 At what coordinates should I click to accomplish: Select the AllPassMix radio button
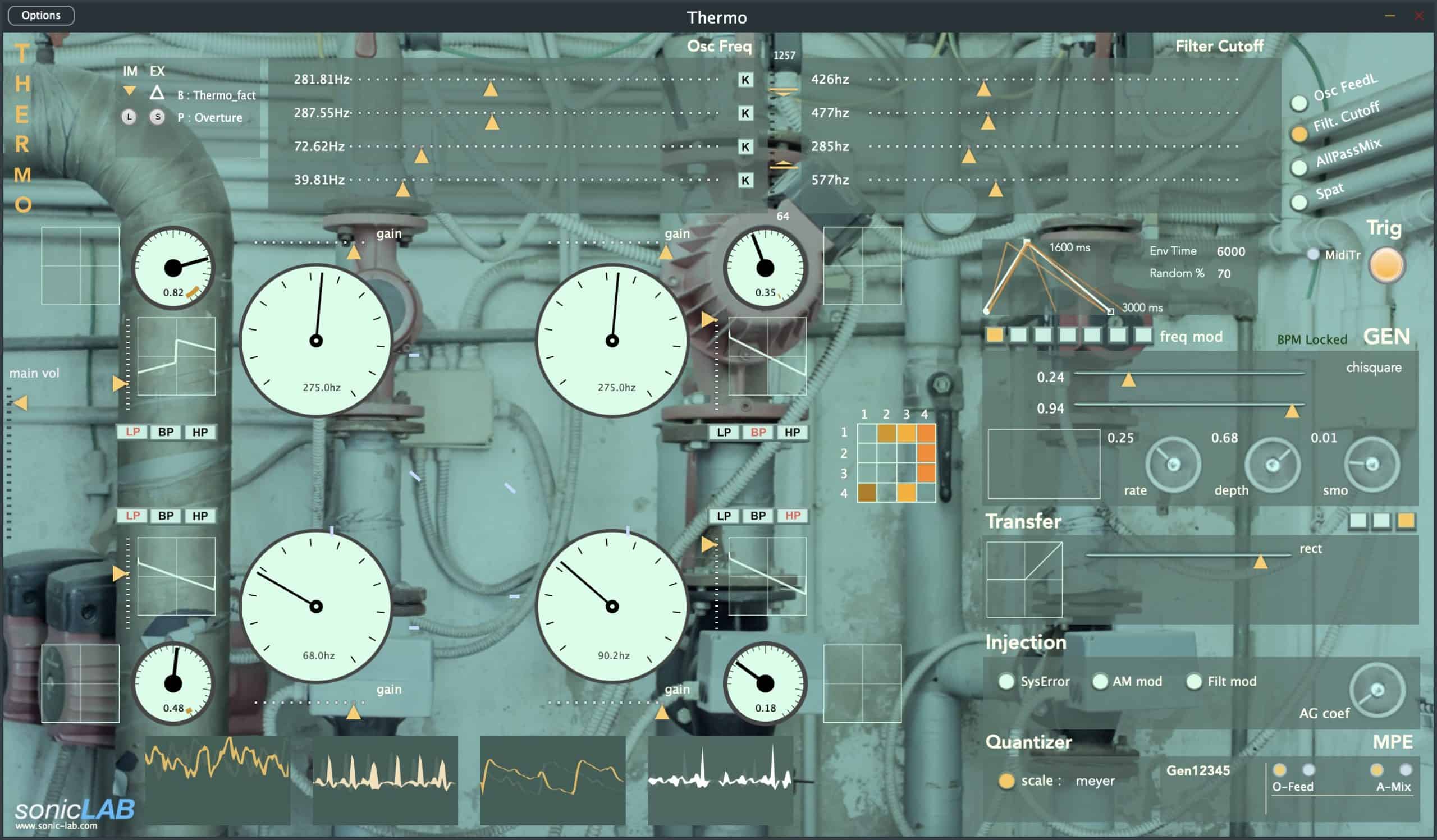1299,168
